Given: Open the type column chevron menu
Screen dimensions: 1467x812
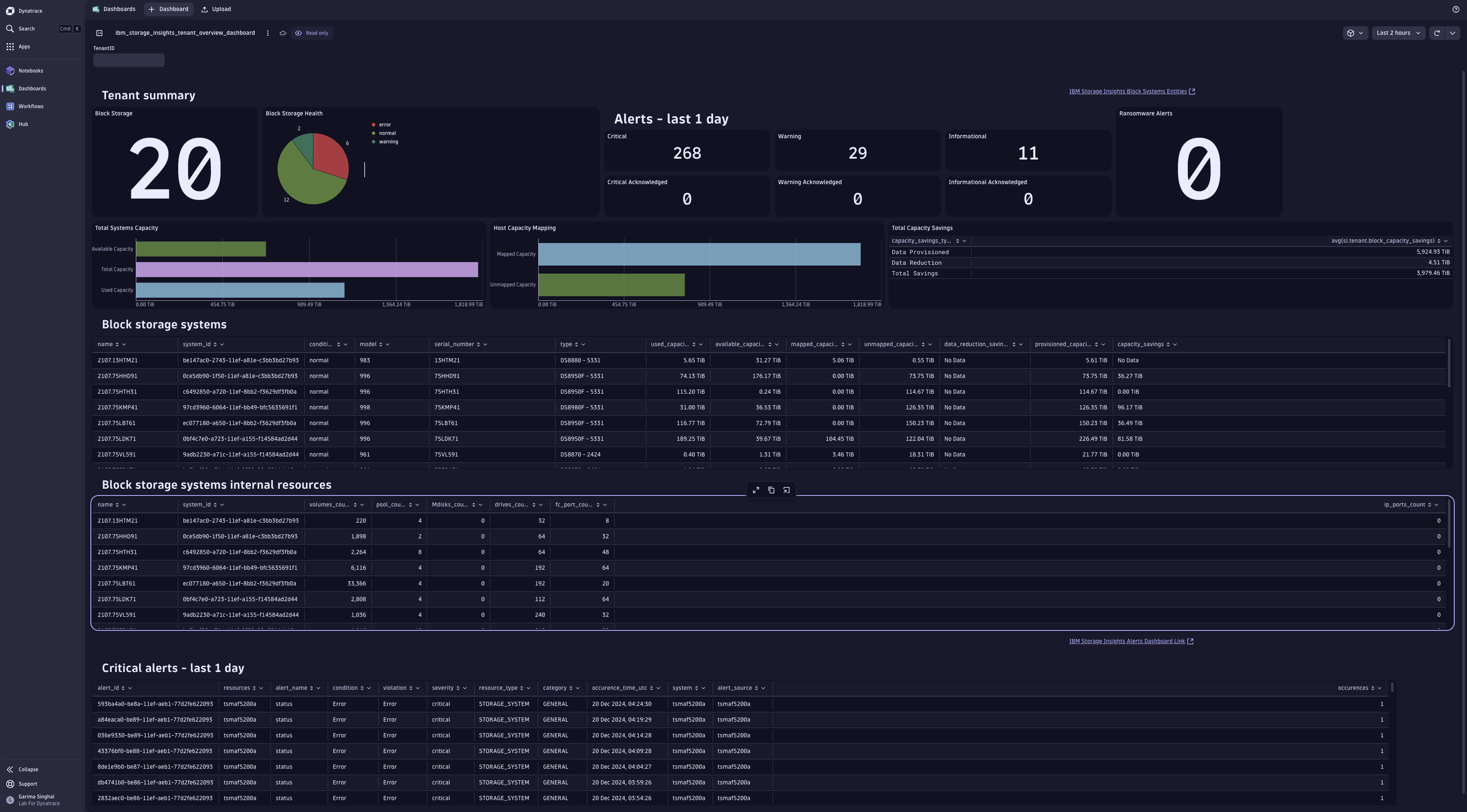Looking at the screenshot, I should (583, 345).
